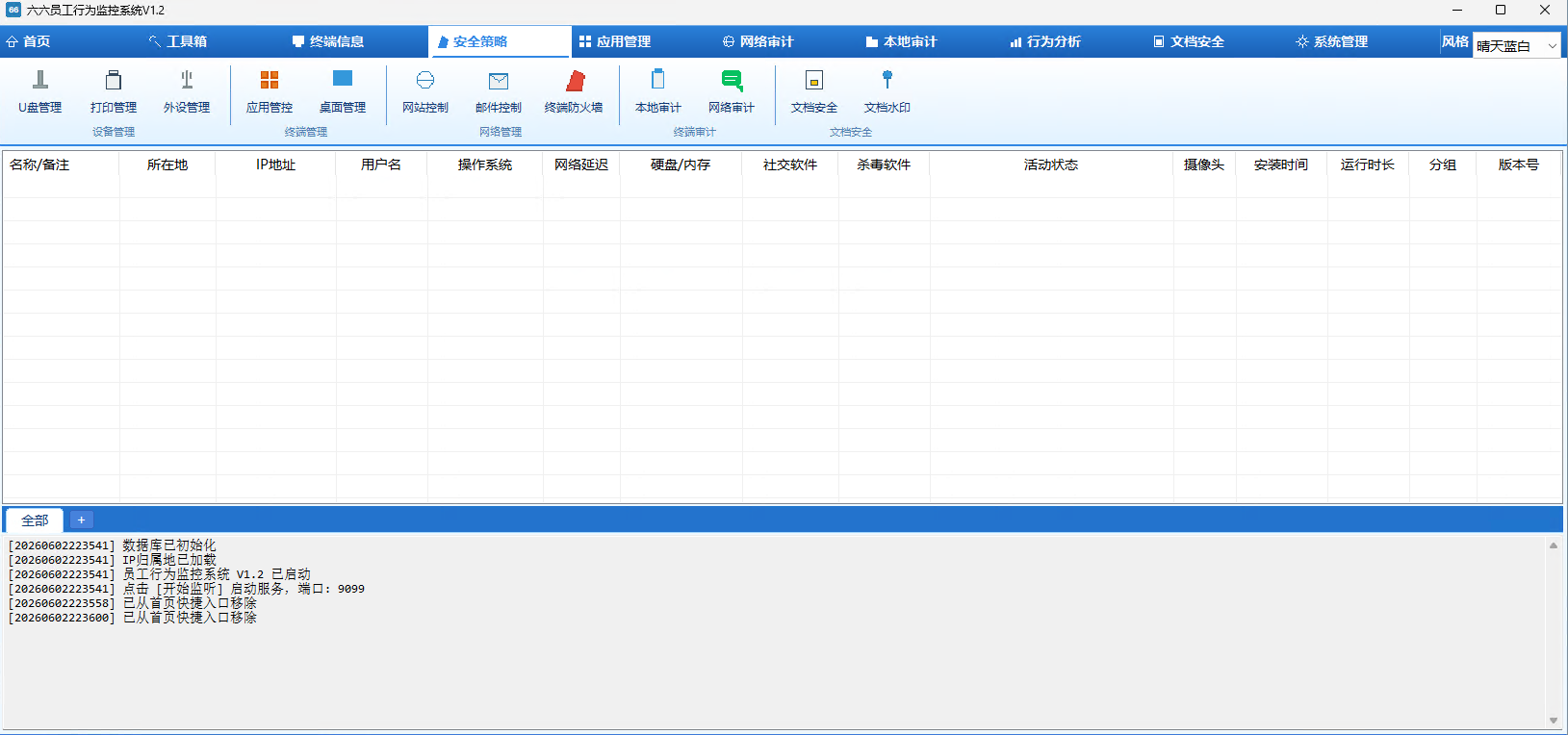Screen dimensions: 1568x735
Task: Open 邮件控制 mail control
Action: [x=499, y=91]
